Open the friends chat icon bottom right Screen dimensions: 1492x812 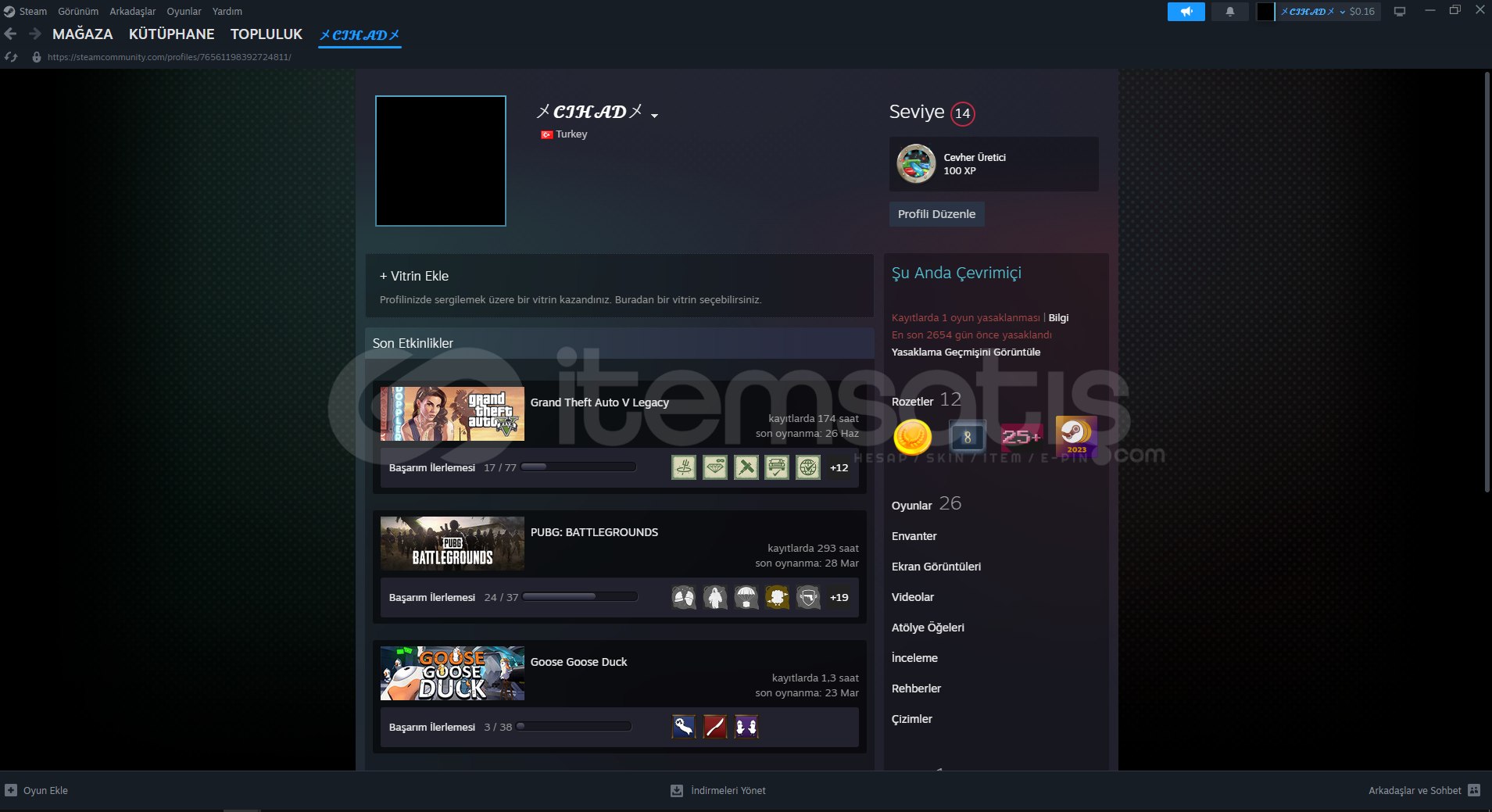pyautogui.click(x=1474, y=790)
